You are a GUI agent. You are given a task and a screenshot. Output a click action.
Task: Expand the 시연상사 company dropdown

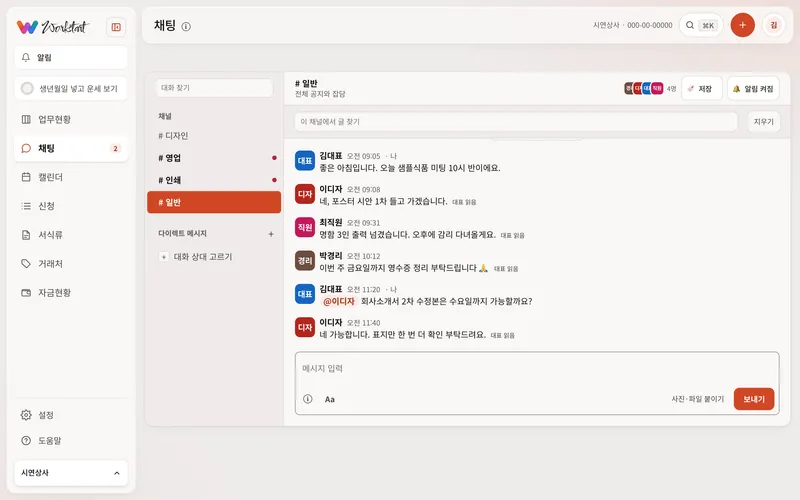71,473
